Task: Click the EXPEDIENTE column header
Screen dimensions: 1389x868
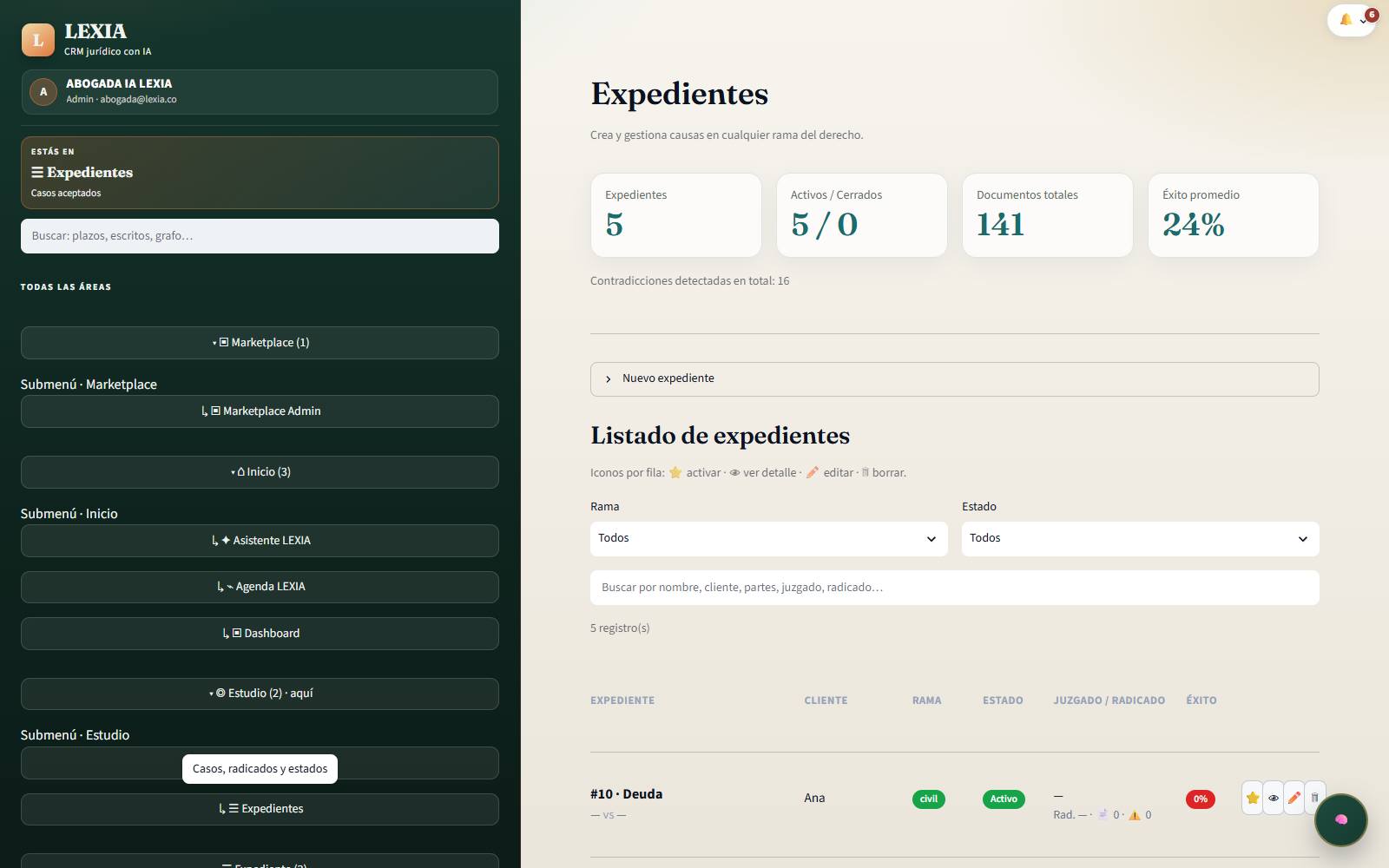Action: [x=622, y=700]
